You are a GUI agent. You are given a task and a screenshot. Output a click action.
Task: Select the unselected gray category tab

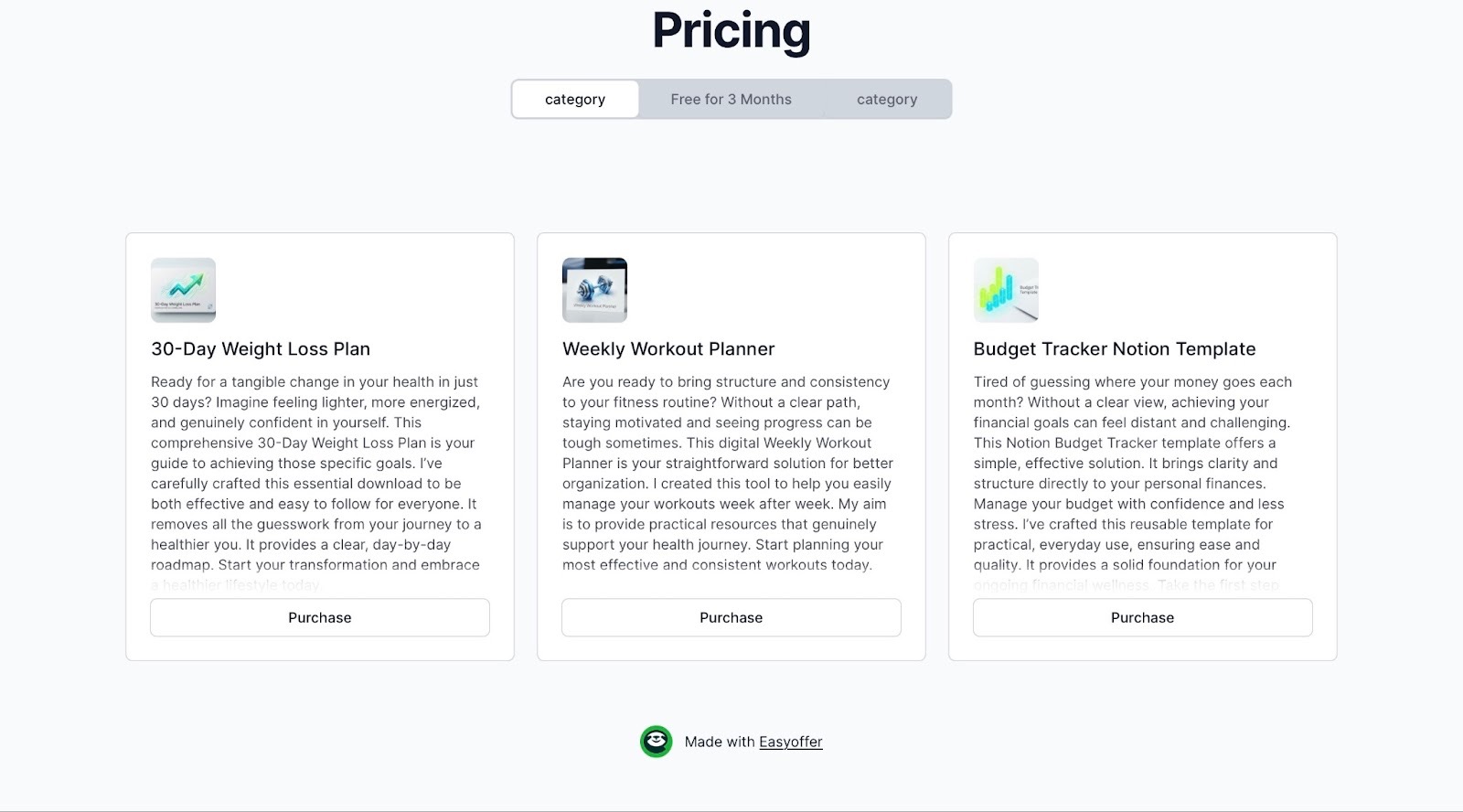click(886, 99)
